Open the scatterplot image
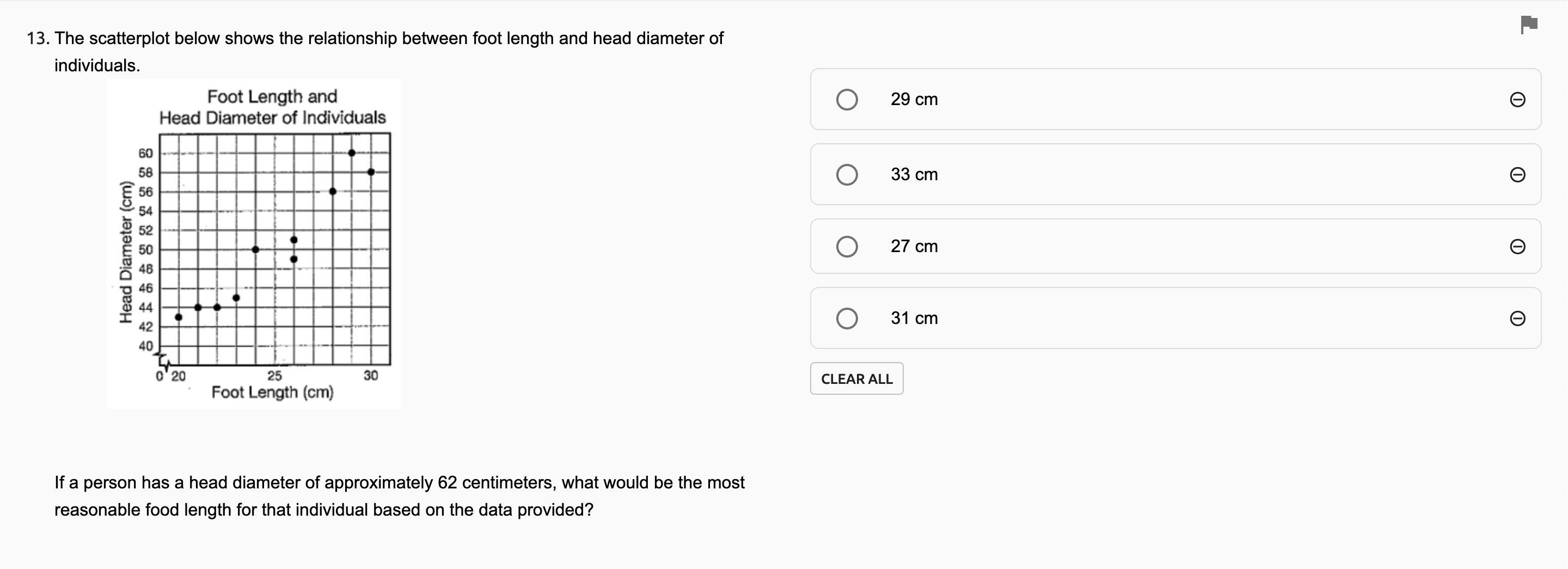The height and width of the screenshot is (569, 1568). [253, 243]
